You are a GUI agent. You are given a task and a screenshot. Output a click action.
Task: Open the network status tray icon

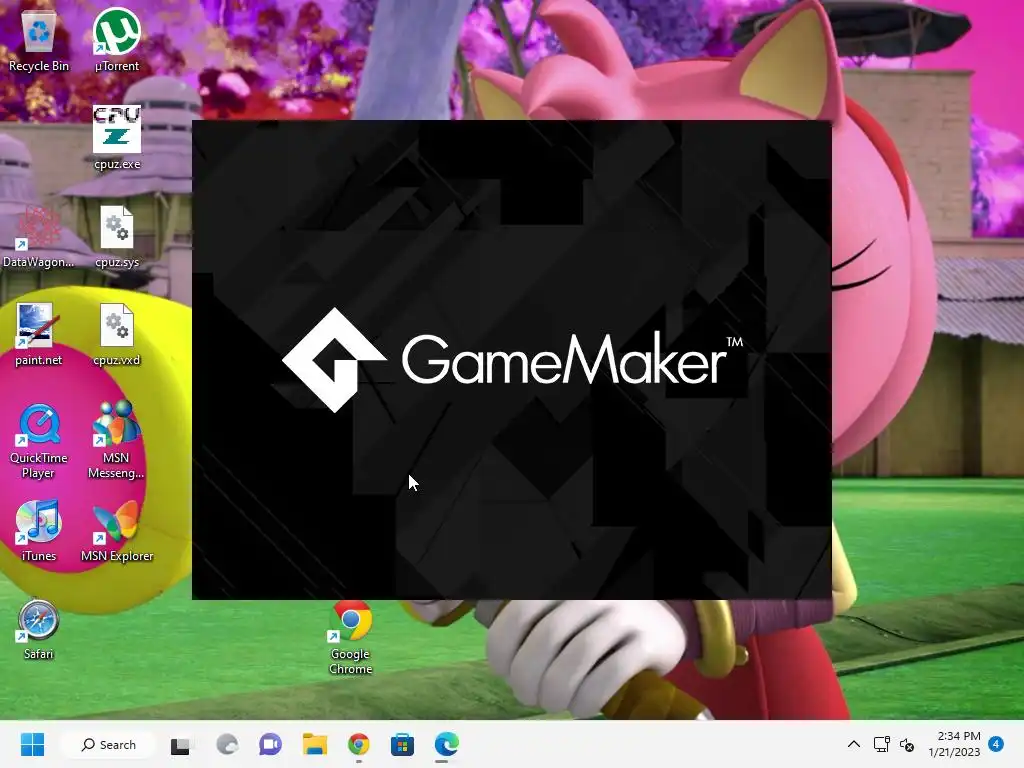coord(882,744)
